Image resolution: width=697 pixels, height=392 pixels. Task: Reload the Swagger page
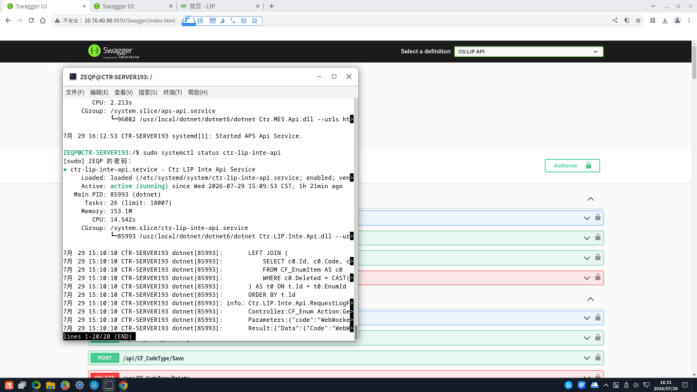coord(31,20)
